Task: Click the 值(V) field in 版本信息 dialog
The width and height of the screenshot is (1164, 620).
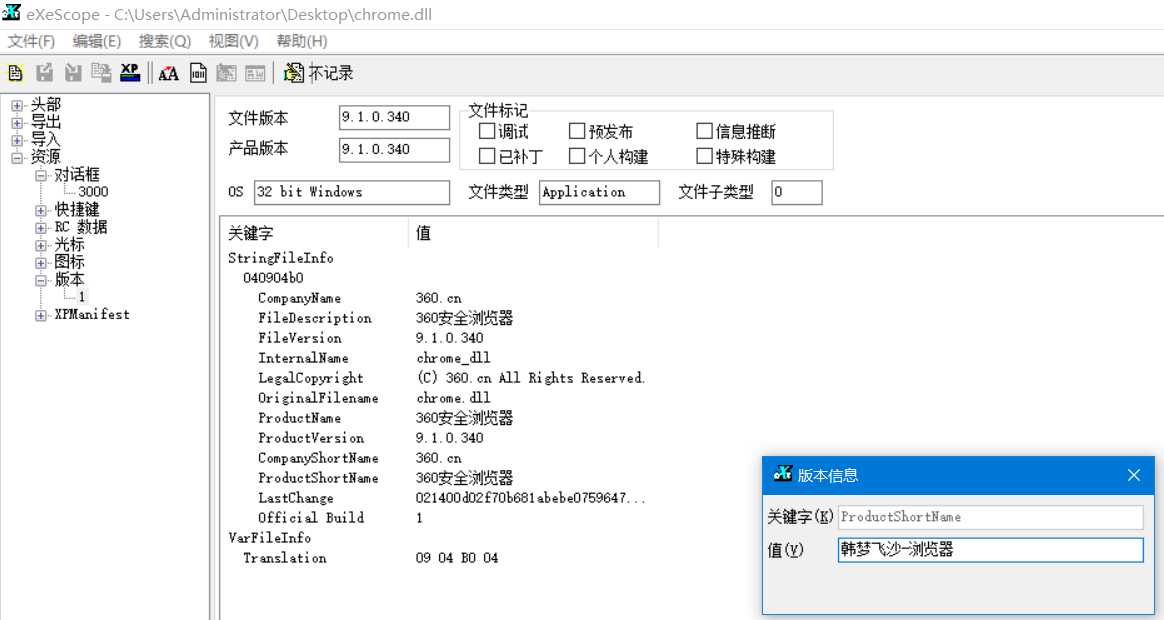Action: pyautogui.click(x=990, y=550)
